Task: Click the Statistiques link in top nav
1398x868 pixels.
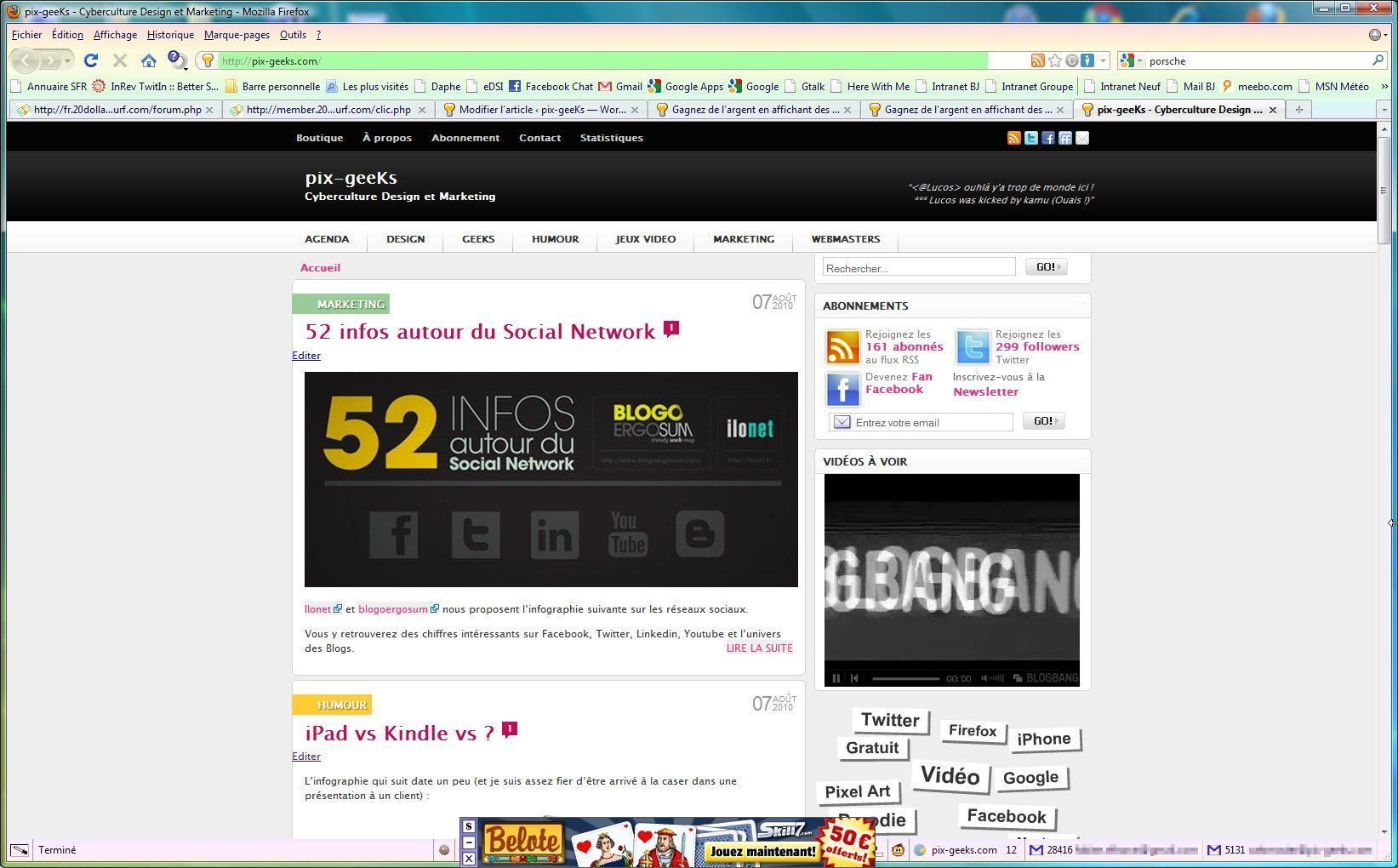Action: coord(612,138)
